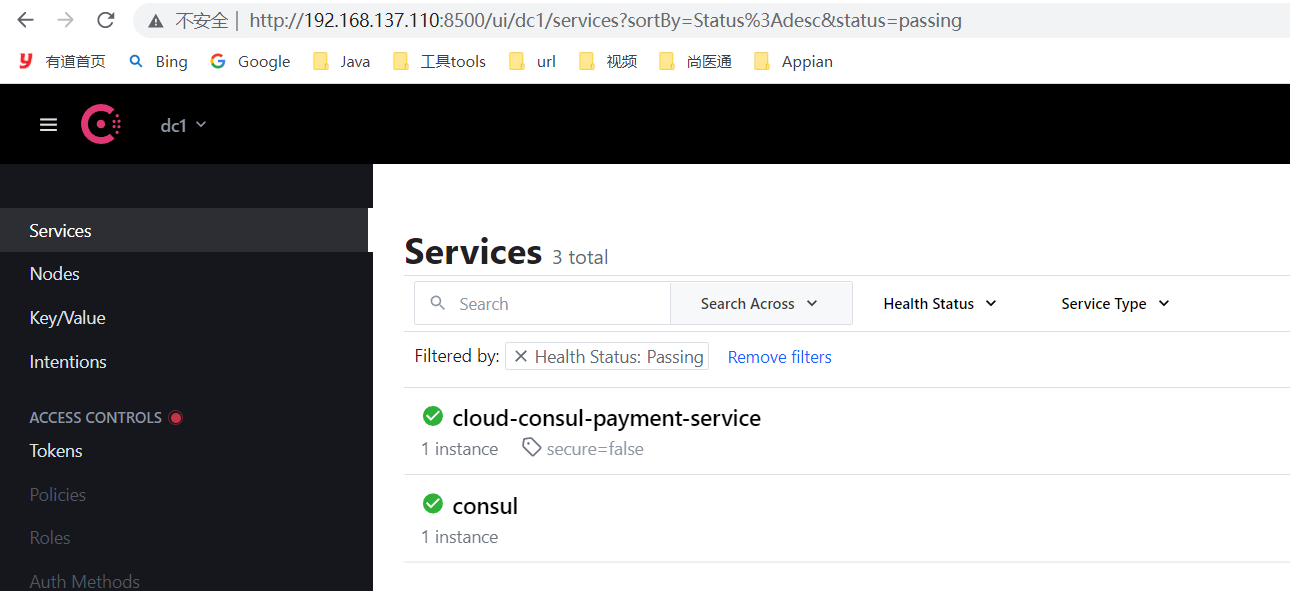1290x591 pixels.
Task: Click the secure=false tag text
Action: [x=595, y=449]
